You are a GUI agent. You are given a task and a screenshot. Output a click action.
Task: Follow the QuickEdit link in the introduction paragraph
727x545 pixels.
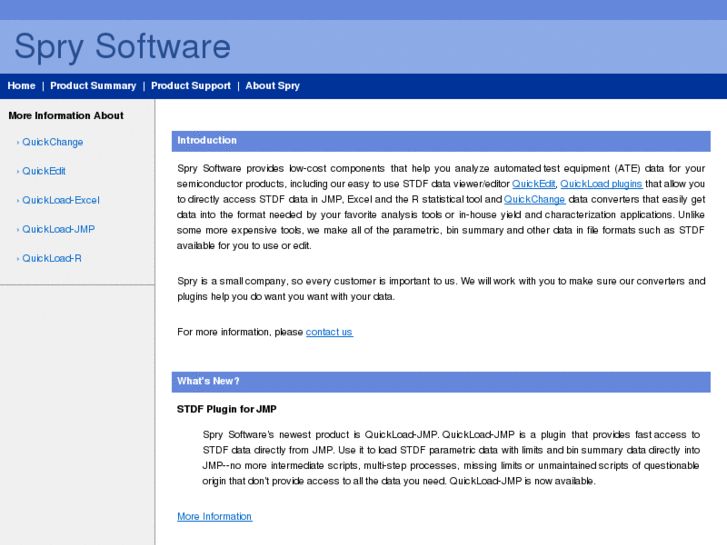[x=533, y=184]
